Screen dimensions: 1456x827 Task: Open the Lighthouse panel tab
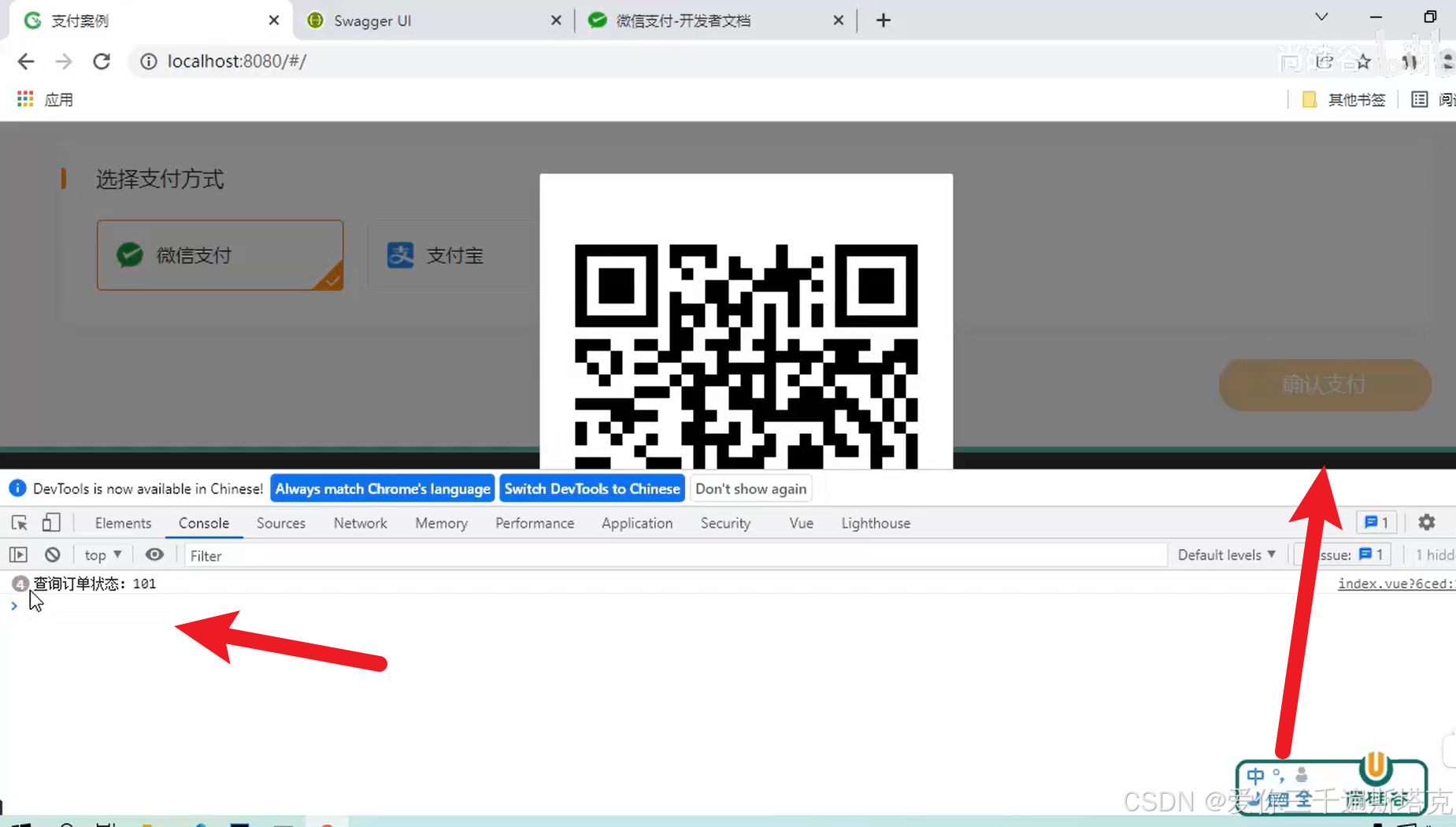point(876,523)
